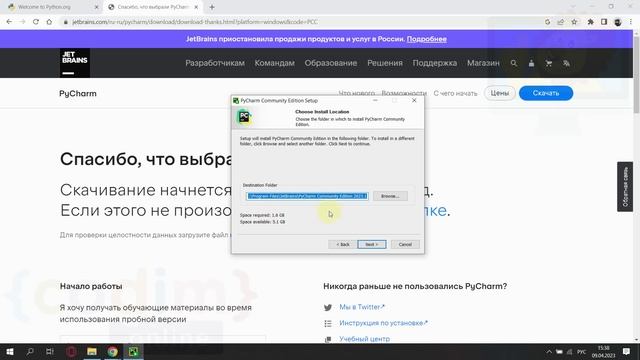640x360 pixels.
Task: Open the Windows Start menu
Action: pyautogui.click(x=10, y=351)
